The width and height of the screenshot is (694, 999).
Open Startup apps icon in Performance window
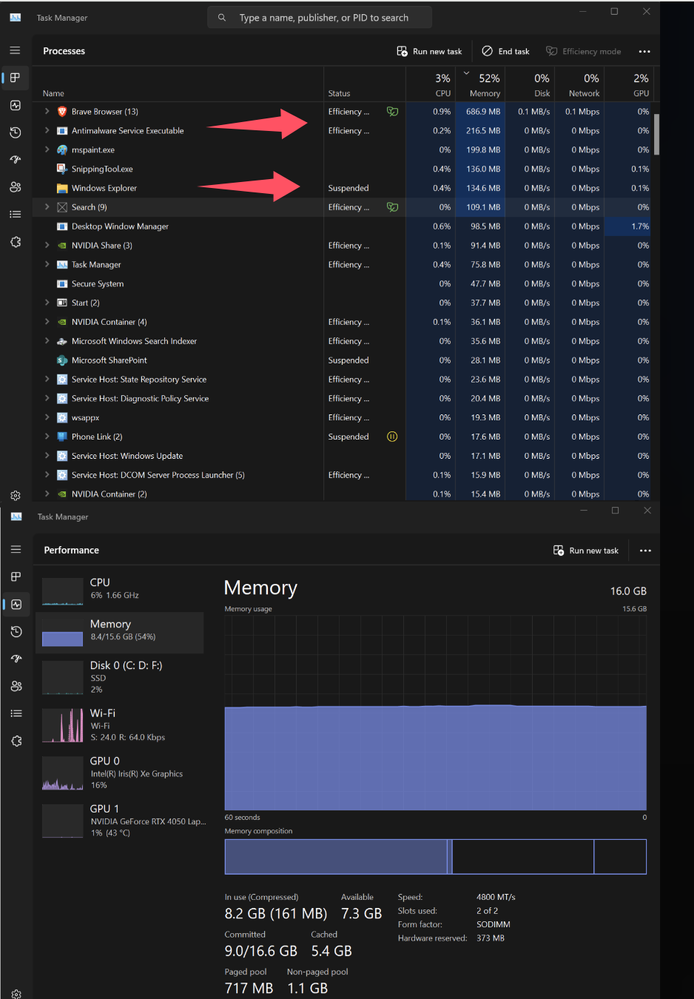[16, 659]
